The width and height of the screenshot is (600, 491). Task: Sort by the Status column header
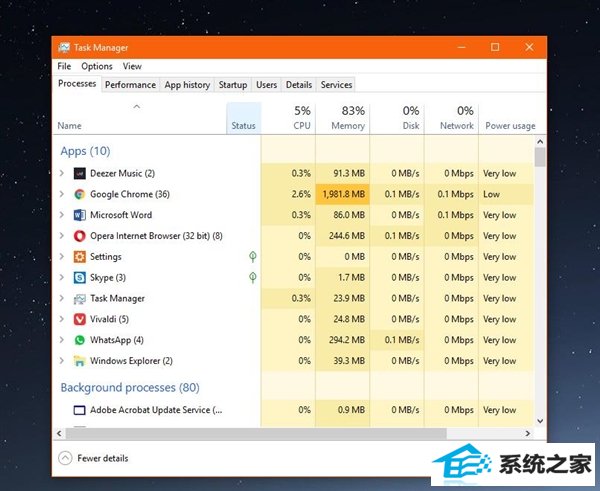[243, 118]
